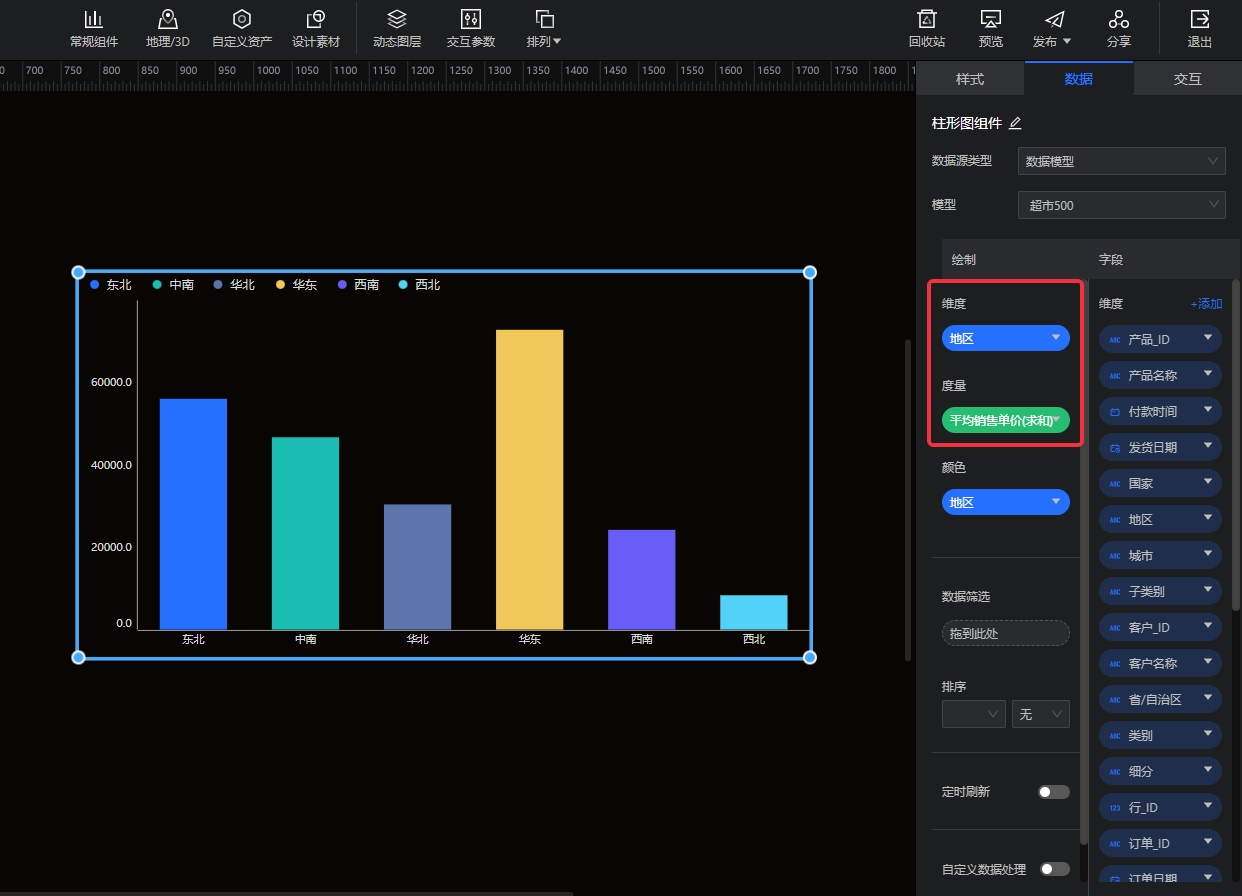Turn on 自定义数据处理 switch
The image size is (1242, 896).
[1053, 869]
